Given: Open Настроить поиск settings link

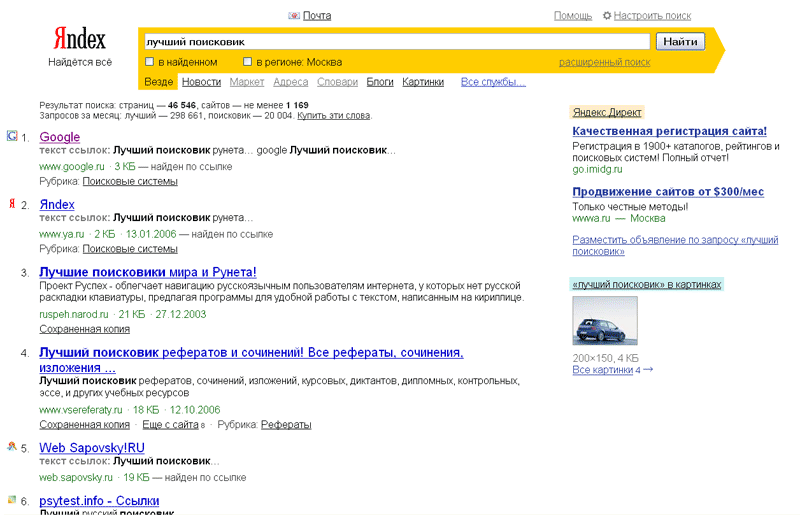Looking at the screenshot, I should (652, 16).
